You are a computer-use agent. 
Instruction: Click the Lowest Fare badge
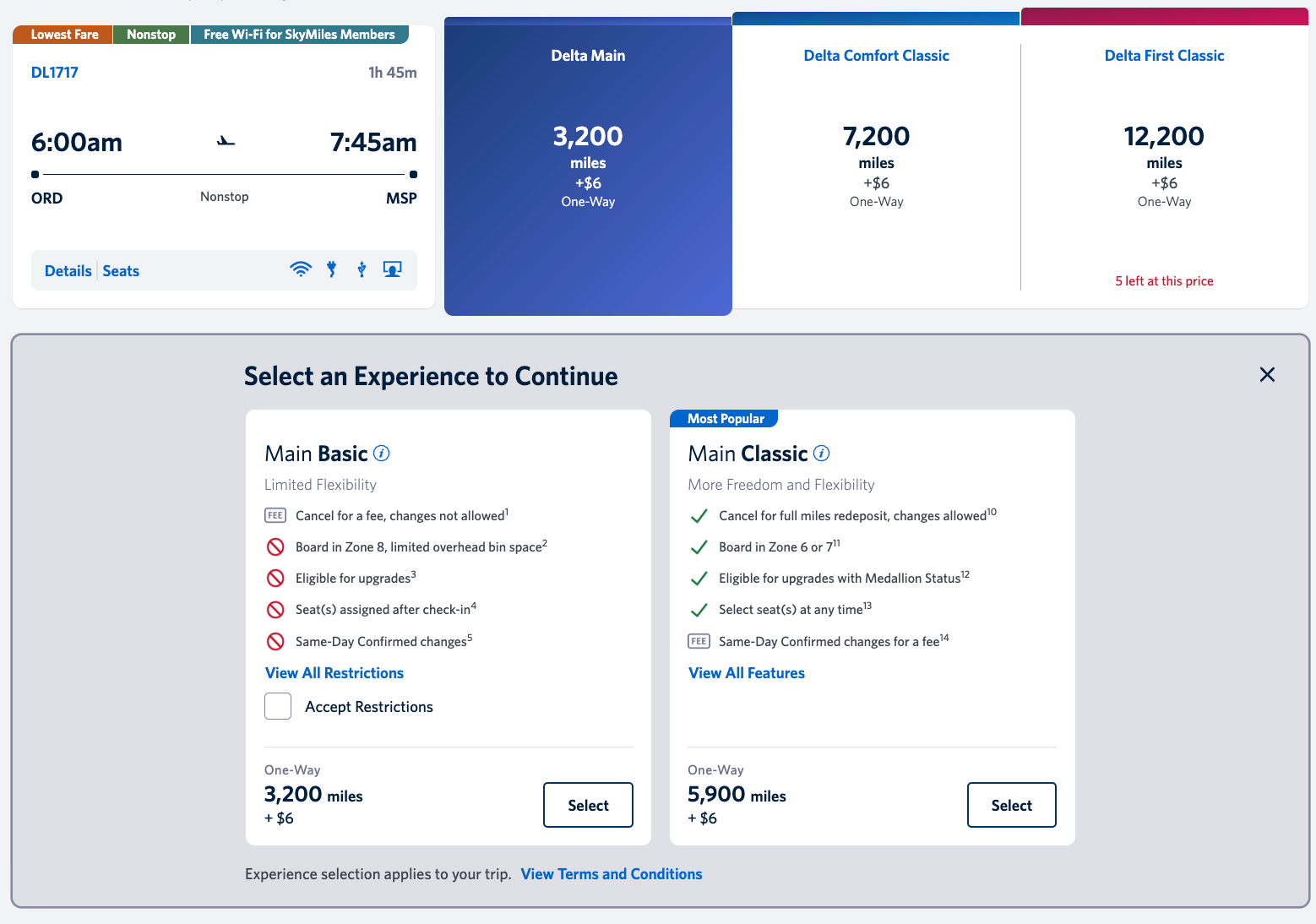(63, 35)
